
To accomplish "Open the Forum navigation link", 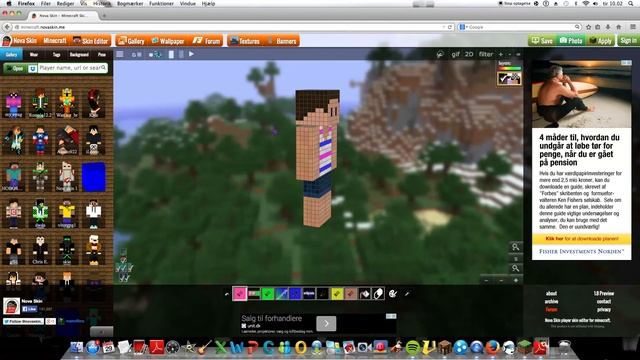I will [207, 41].
